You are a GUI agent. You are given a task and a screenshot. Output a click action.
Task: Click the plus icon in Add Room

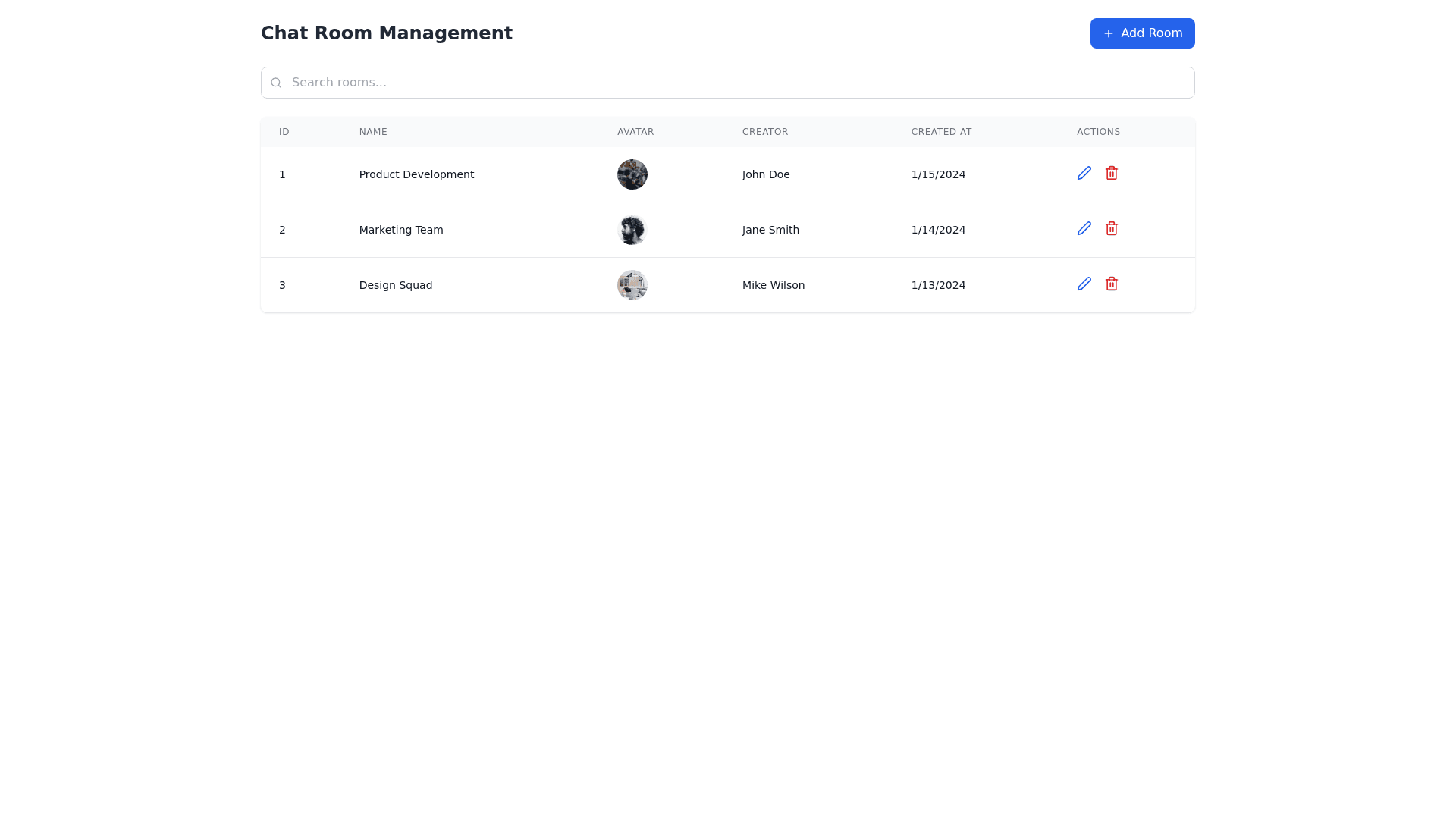click(x=1108, y=33)
